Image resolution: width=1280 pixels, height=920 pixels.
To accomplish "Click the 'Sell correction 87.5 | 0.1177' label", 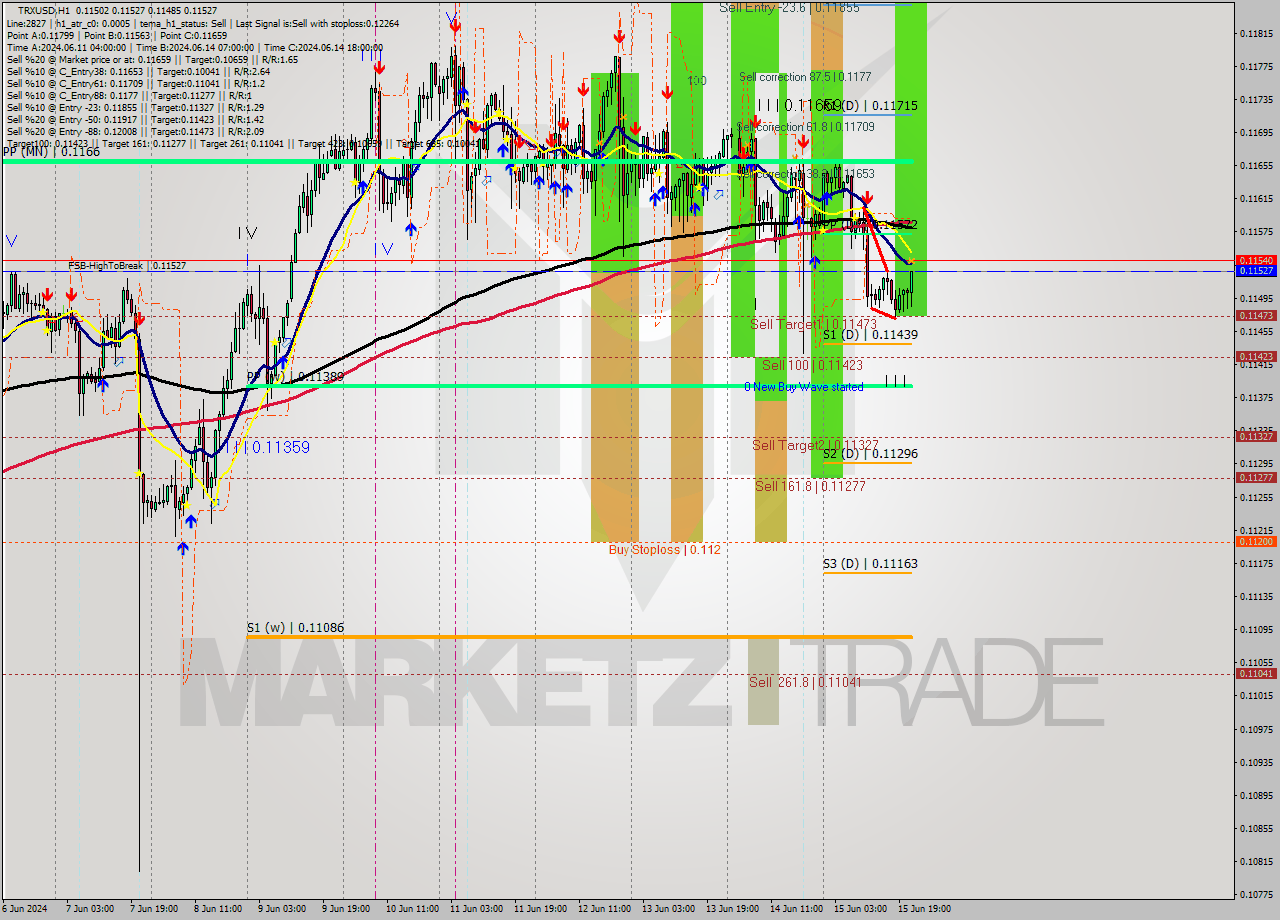I will 805,77.
